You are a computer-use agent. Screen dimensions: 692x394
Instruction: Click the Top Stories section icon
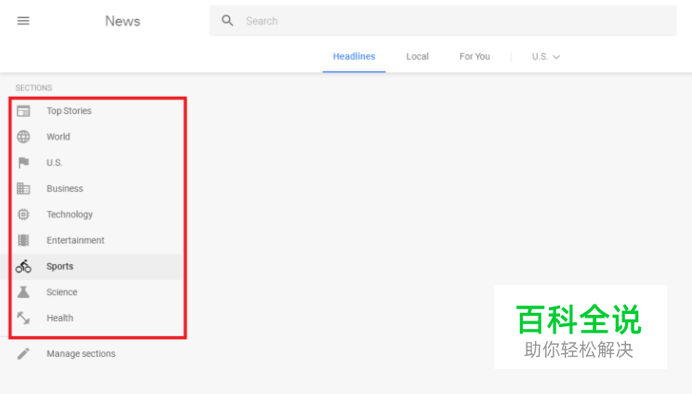pyautogui.click(x=23, y=111)
